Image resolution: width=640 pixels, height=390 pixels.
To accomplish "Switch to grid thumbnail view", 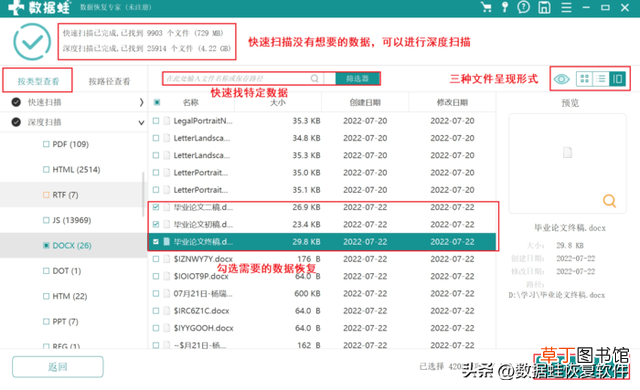I will 584,78.
